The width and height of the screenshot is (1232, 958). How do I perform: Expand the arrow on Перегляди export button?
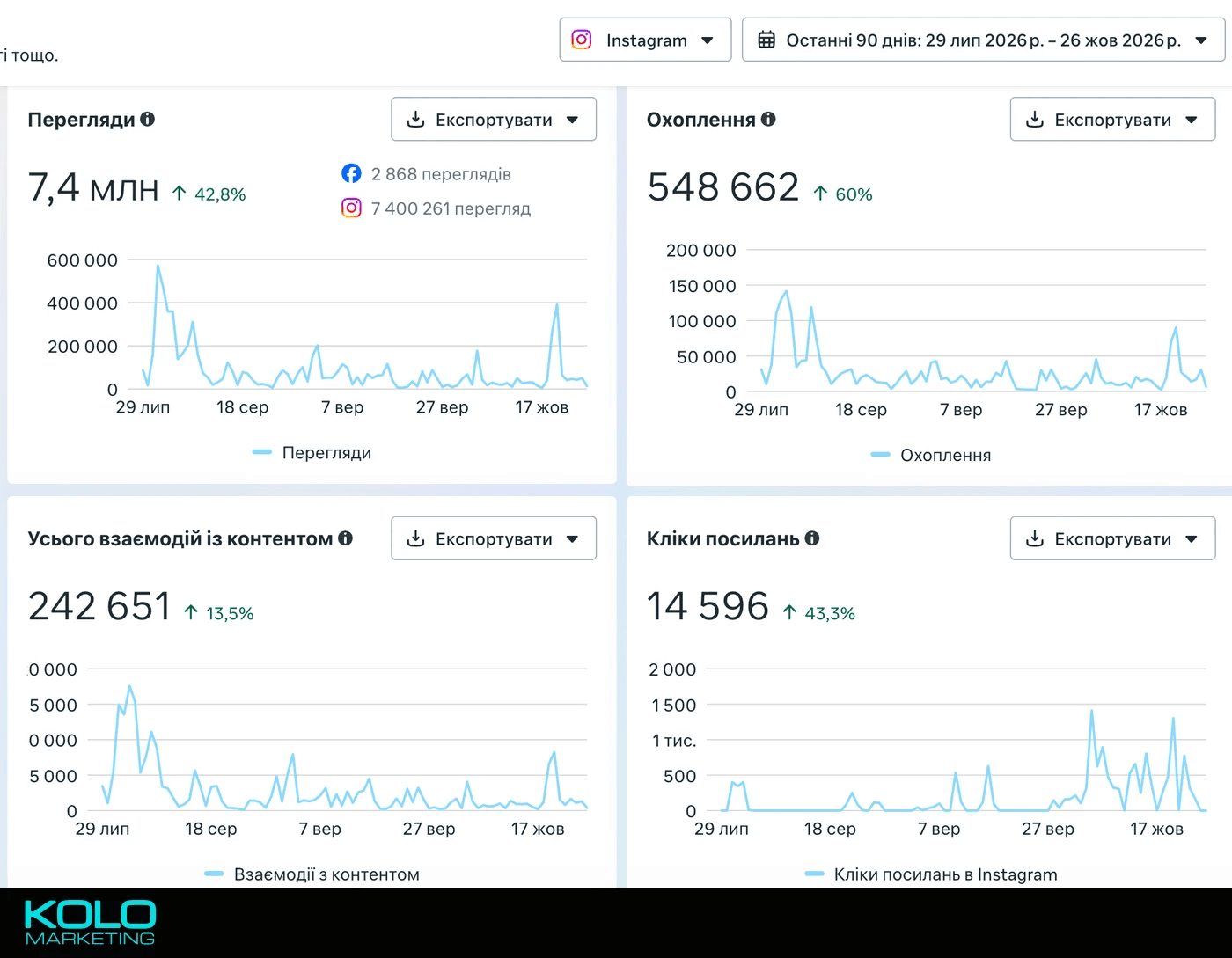click(x=572, y=120)
